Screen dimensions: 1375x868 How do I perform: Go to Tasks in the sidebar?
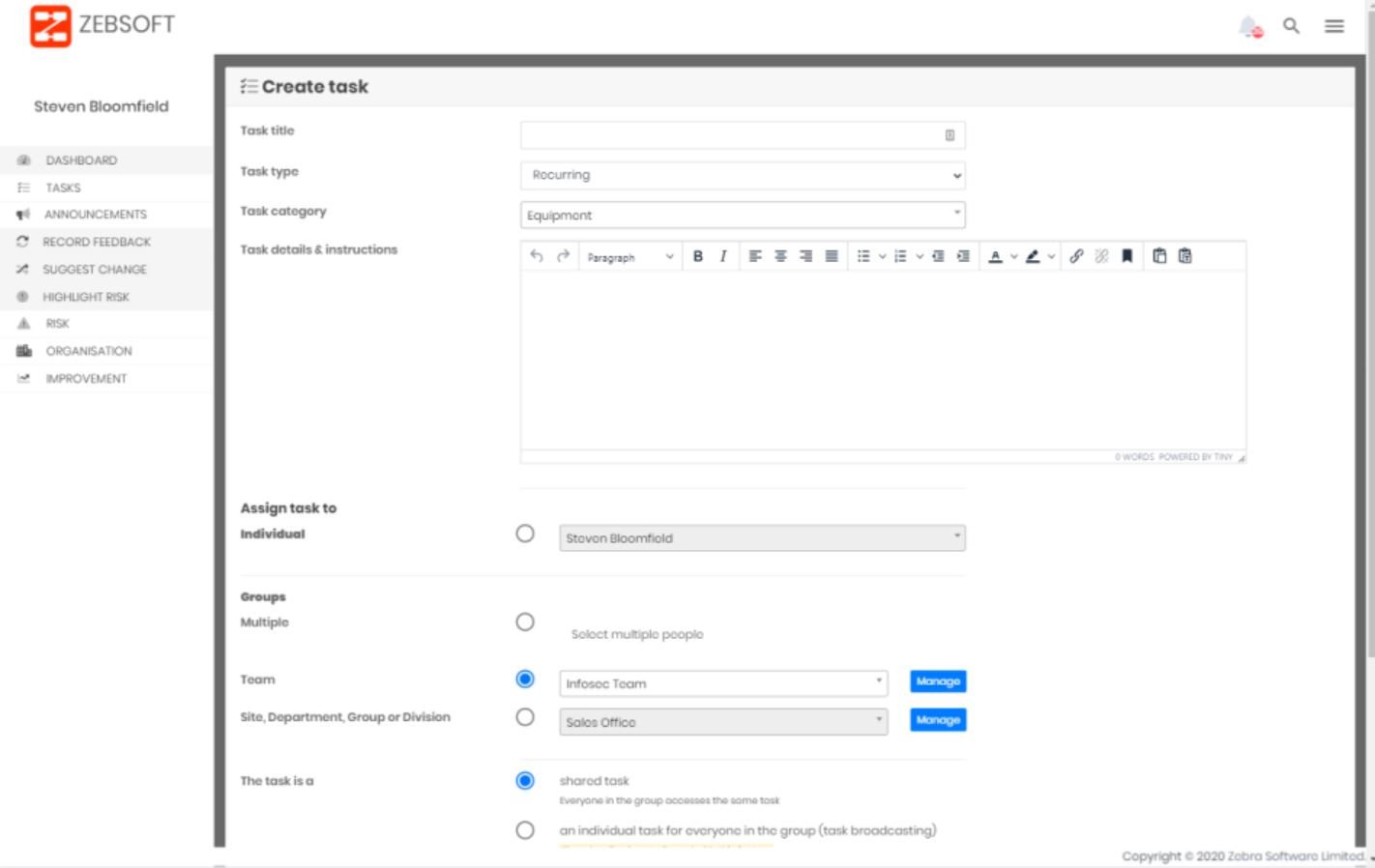63,188
